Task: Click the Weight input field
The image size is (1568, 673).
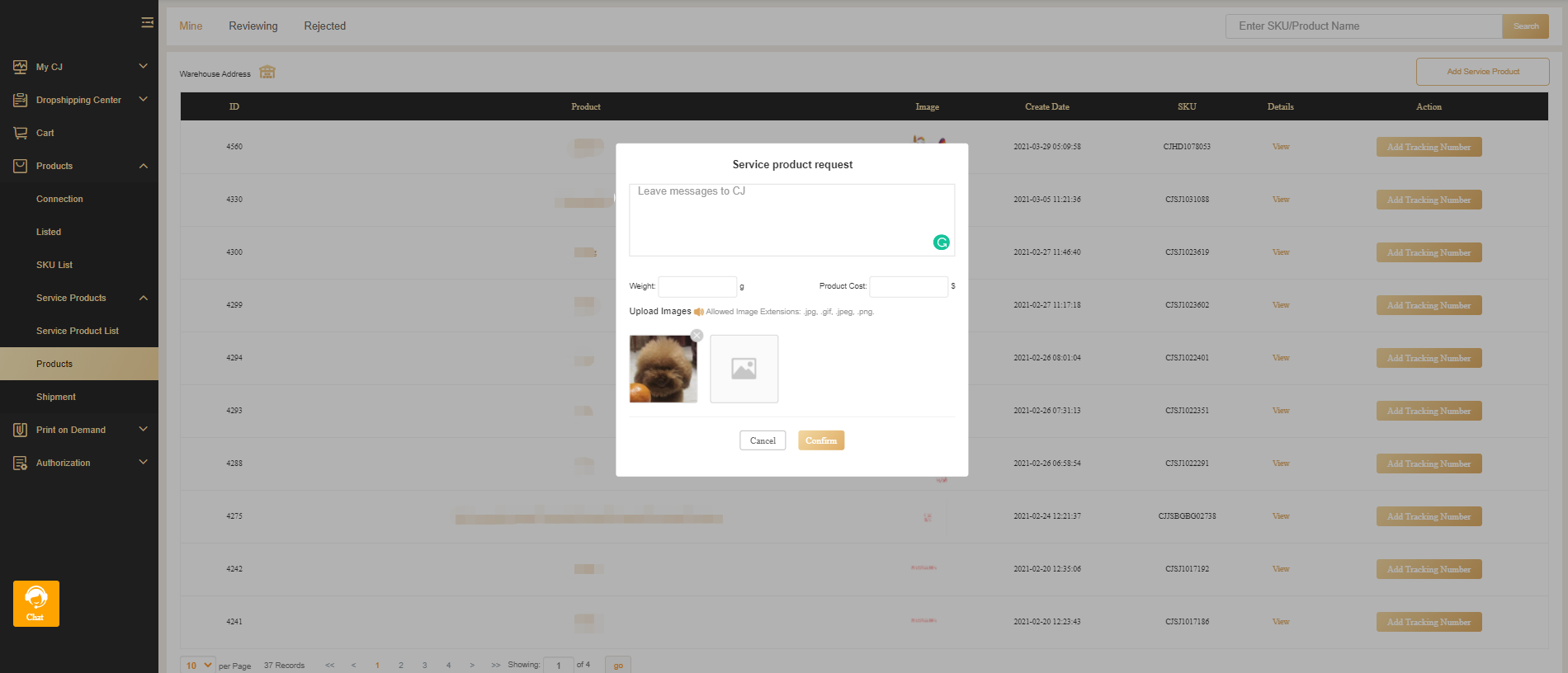Action: pos(697,286)
